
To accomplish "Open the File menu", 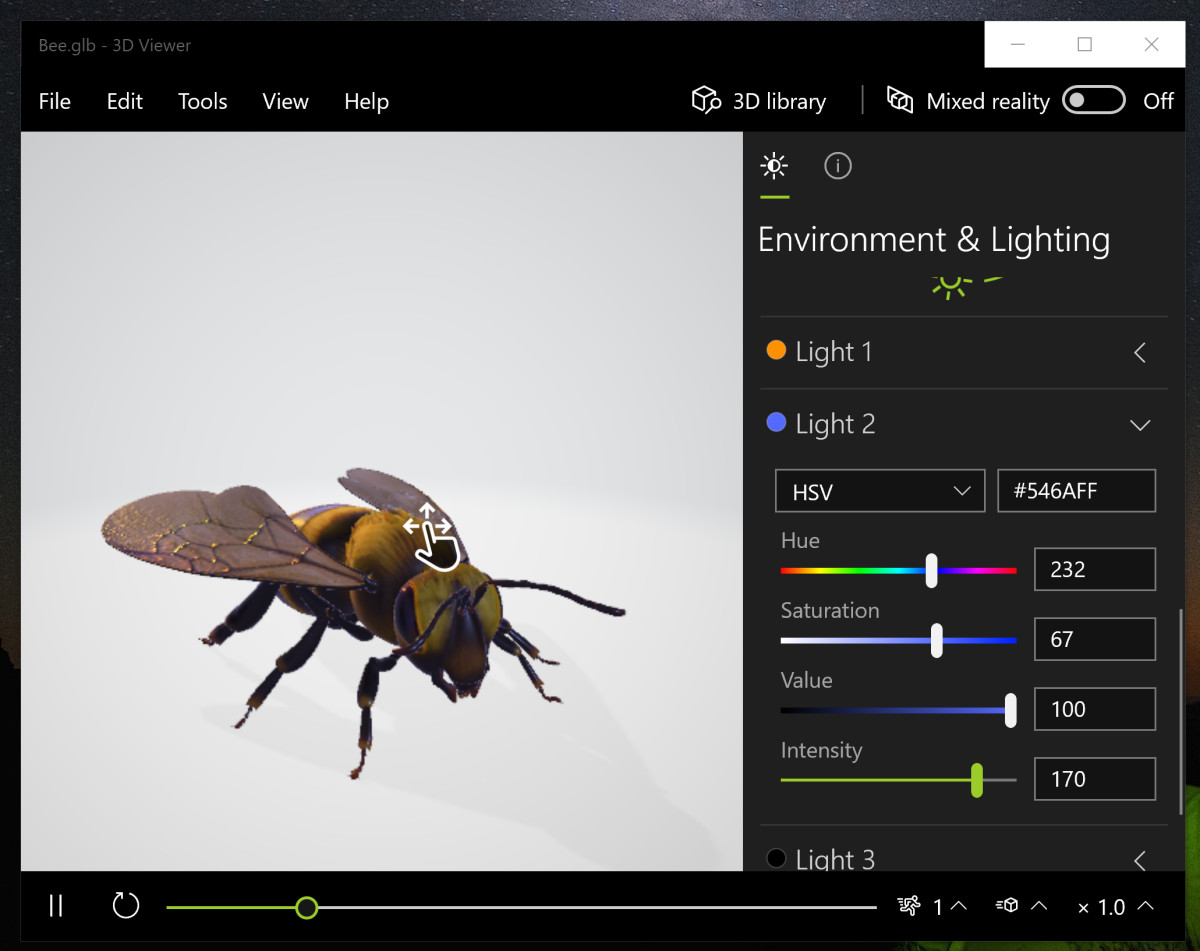I will point(55,101).
